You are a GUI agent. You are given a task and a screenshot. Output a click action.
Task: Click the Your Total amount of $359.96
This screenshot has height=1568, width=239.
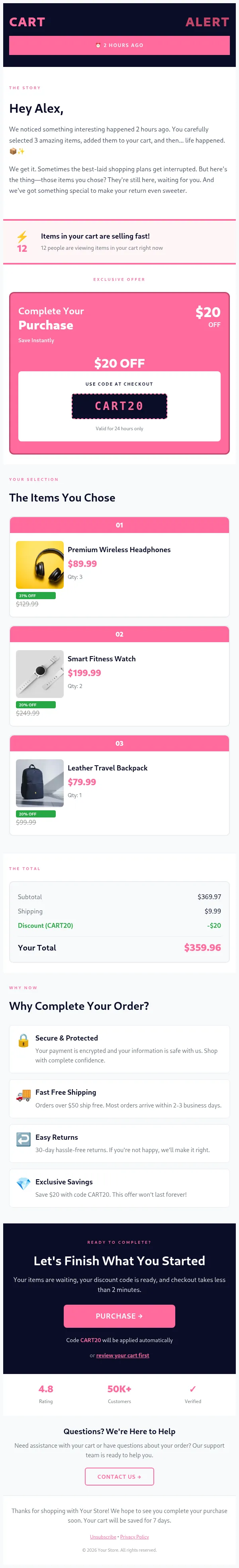pyautogui.click(x=203, y=948)
